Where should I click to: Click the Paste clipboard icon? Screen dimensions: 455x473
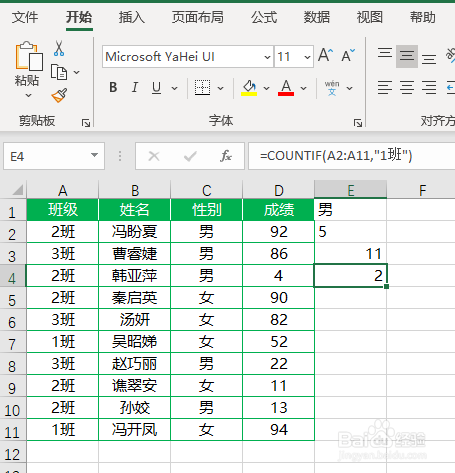(x=28, y=56)
